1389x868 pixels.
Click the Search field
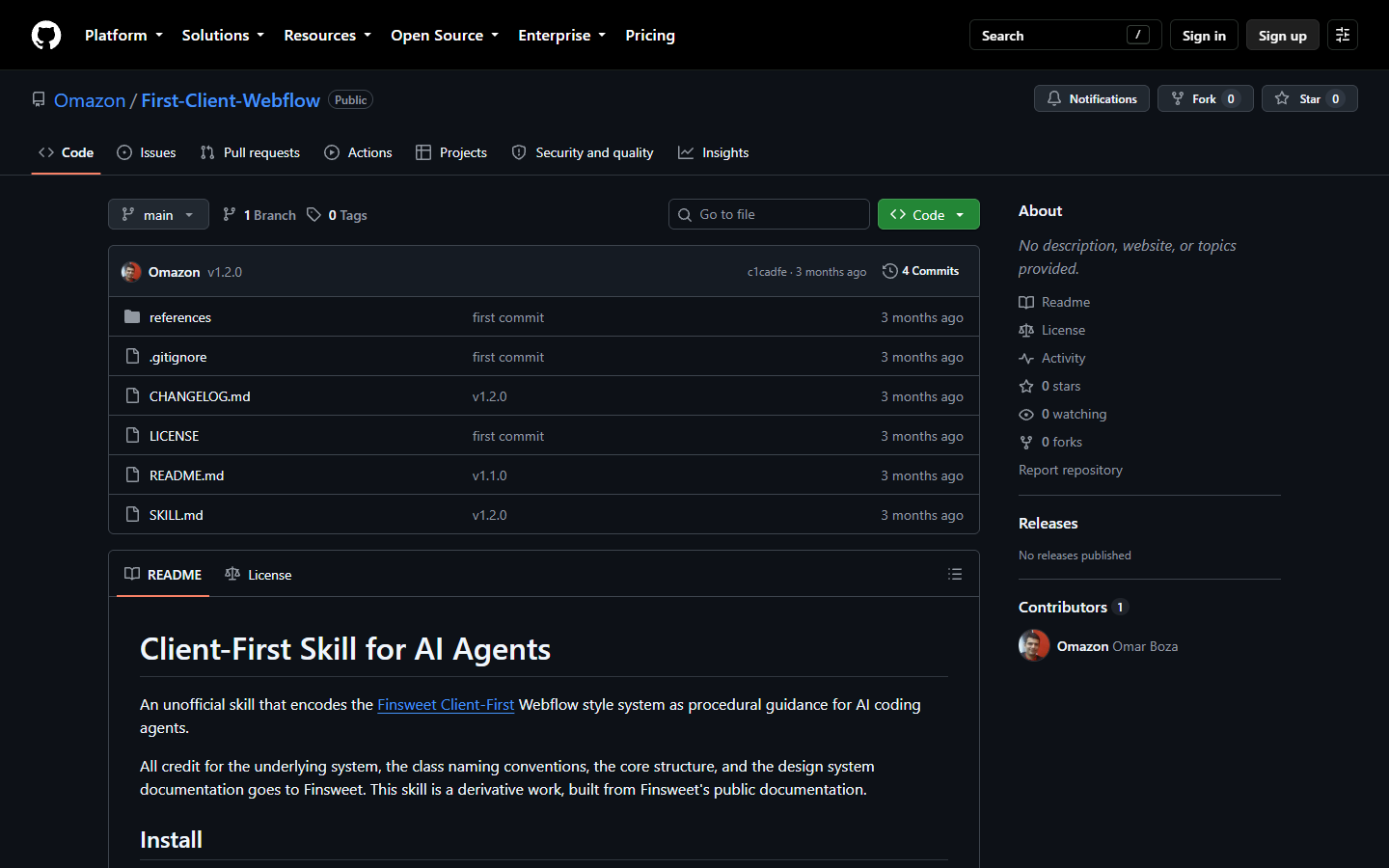[1065, 35]
